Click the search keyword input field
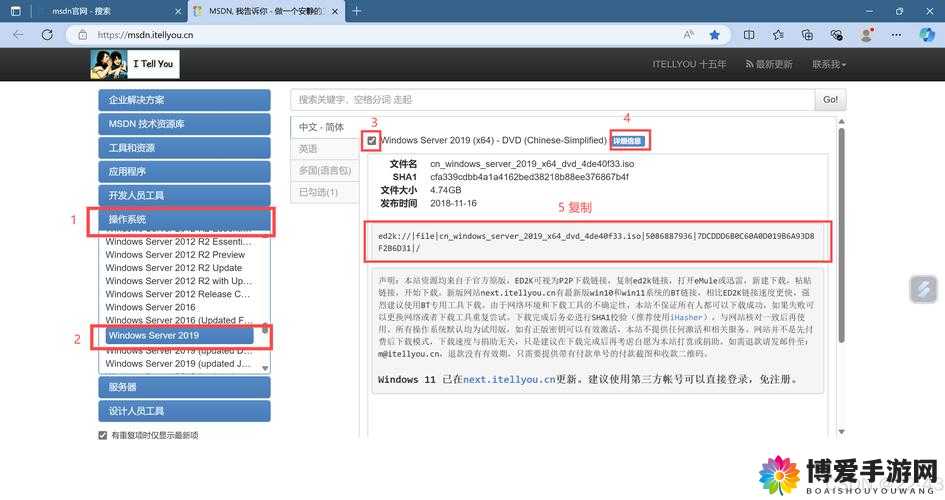Viewport: 945px width, 500px height. (552, 99)
